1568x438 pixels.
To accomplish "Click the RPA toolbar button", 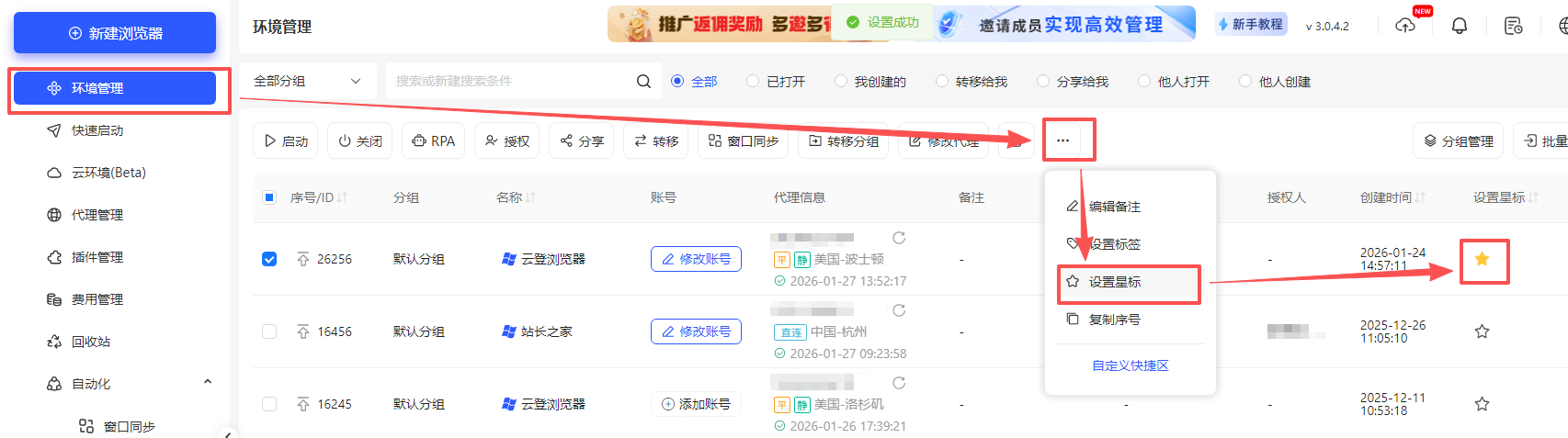I will [434, 140].
